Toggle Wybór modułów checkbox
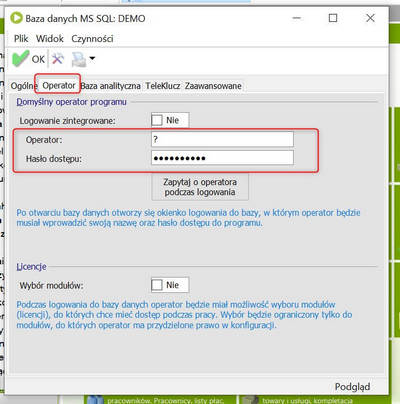 click(x=157, y=285)
